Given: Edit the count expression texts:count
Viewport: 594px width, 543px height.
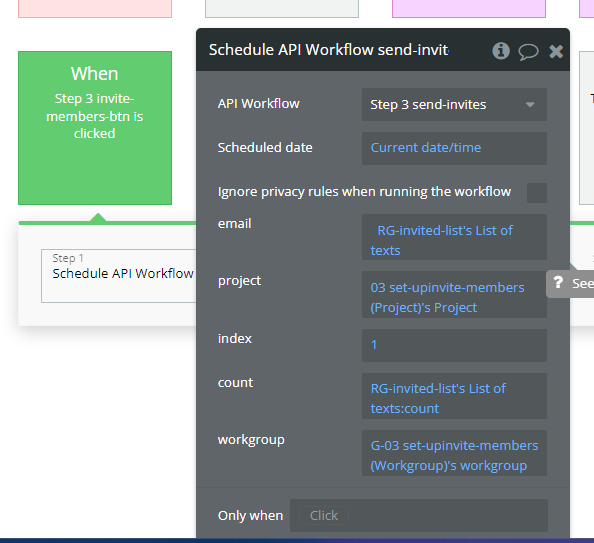Looking at the screenshot, I should pos(454,396).
